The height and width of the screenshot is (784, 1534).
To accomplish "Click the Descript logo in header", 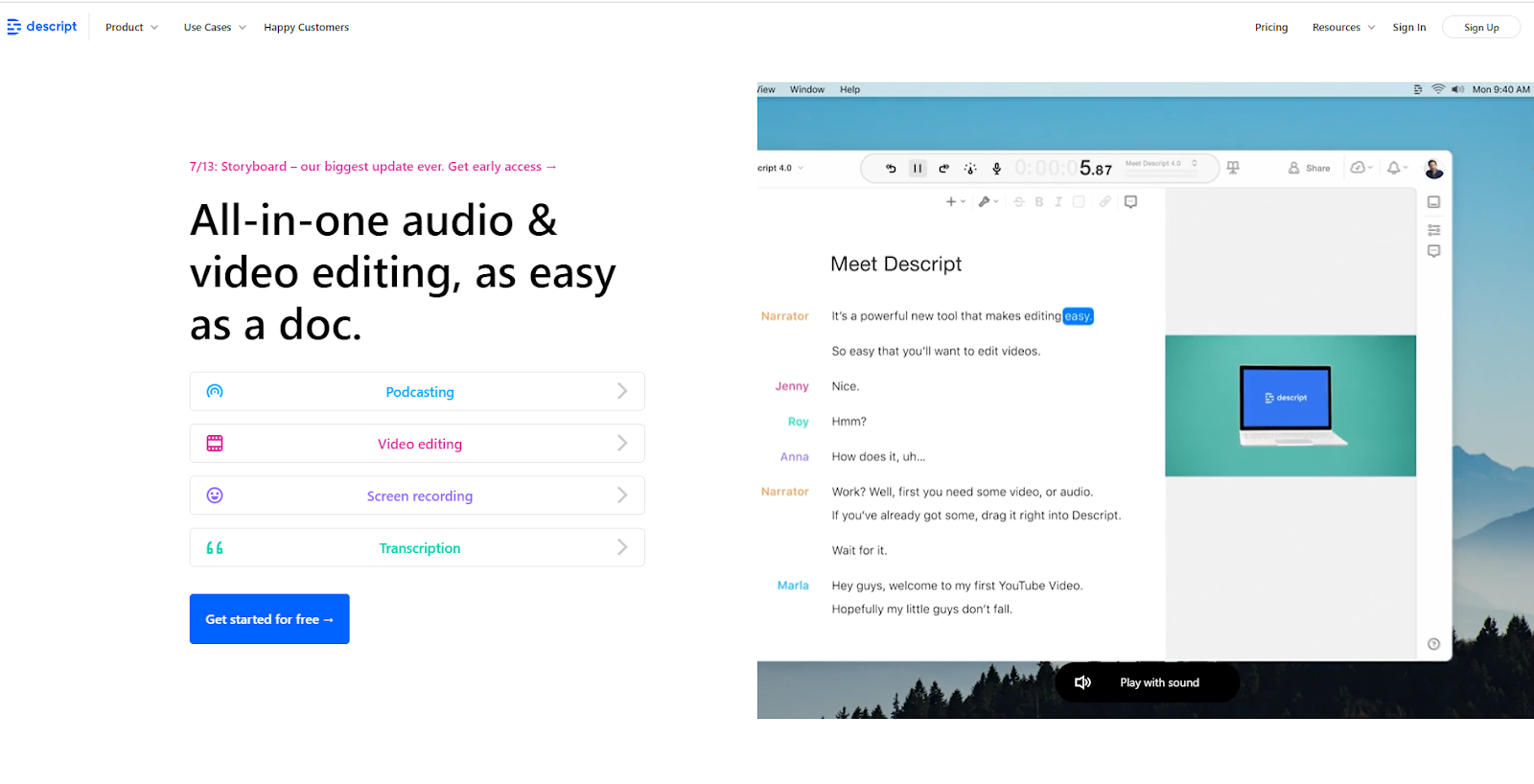I will (42, 27).
